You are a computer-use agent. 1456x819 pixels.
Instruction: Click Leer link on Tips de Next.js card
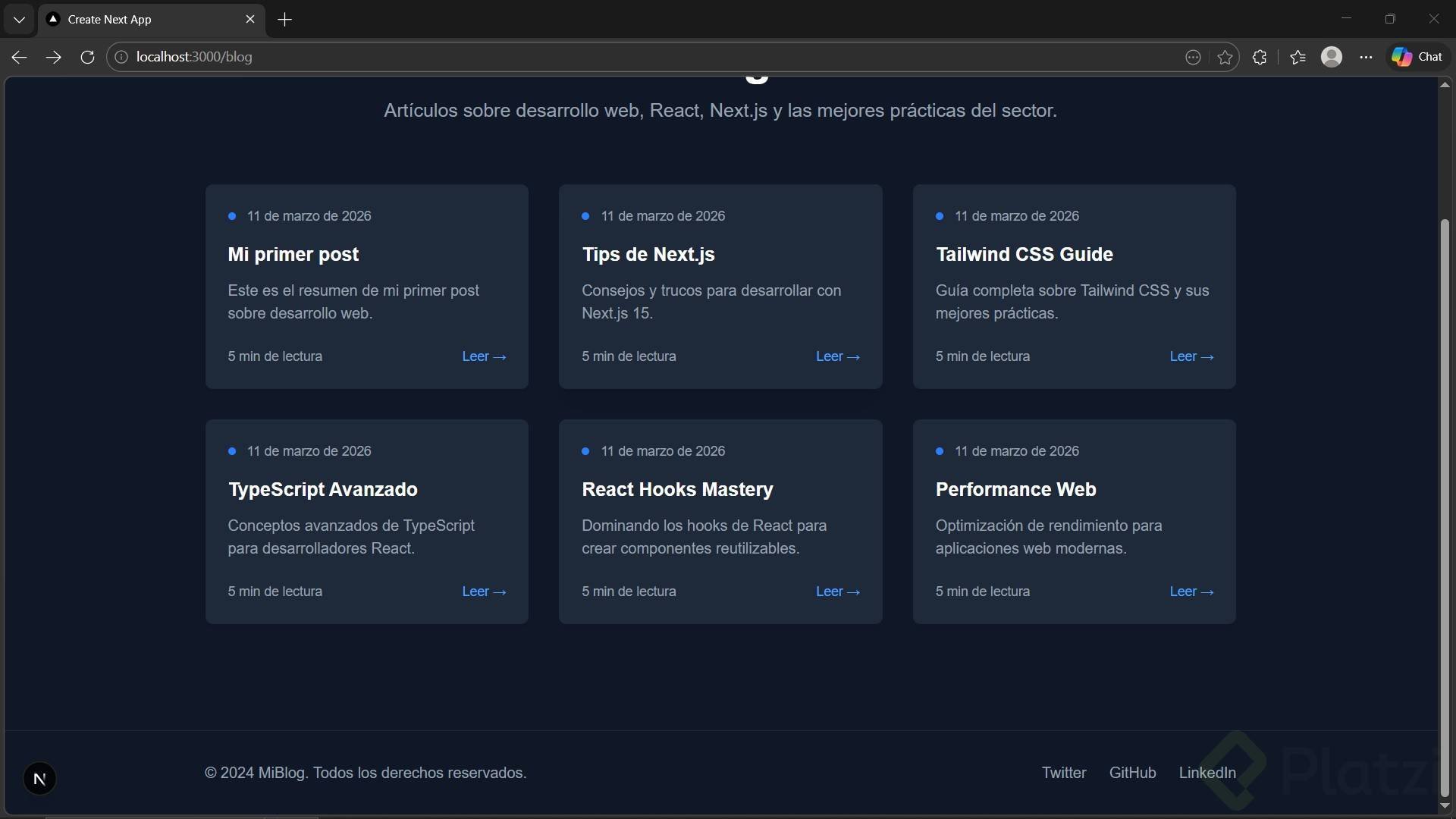coord(837,356)
